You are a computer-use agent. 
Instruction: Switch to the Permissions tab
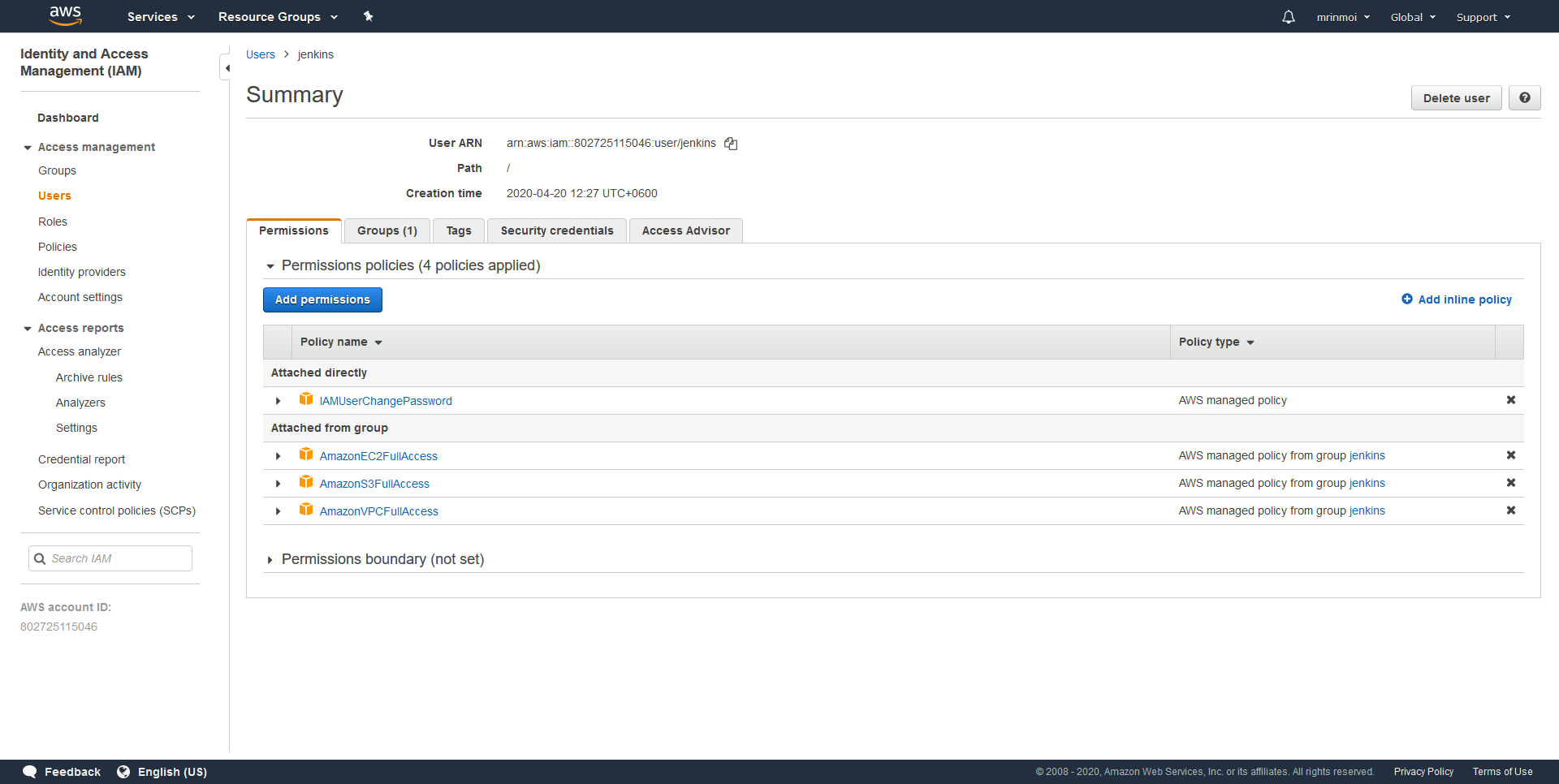[x=294, y=230]
